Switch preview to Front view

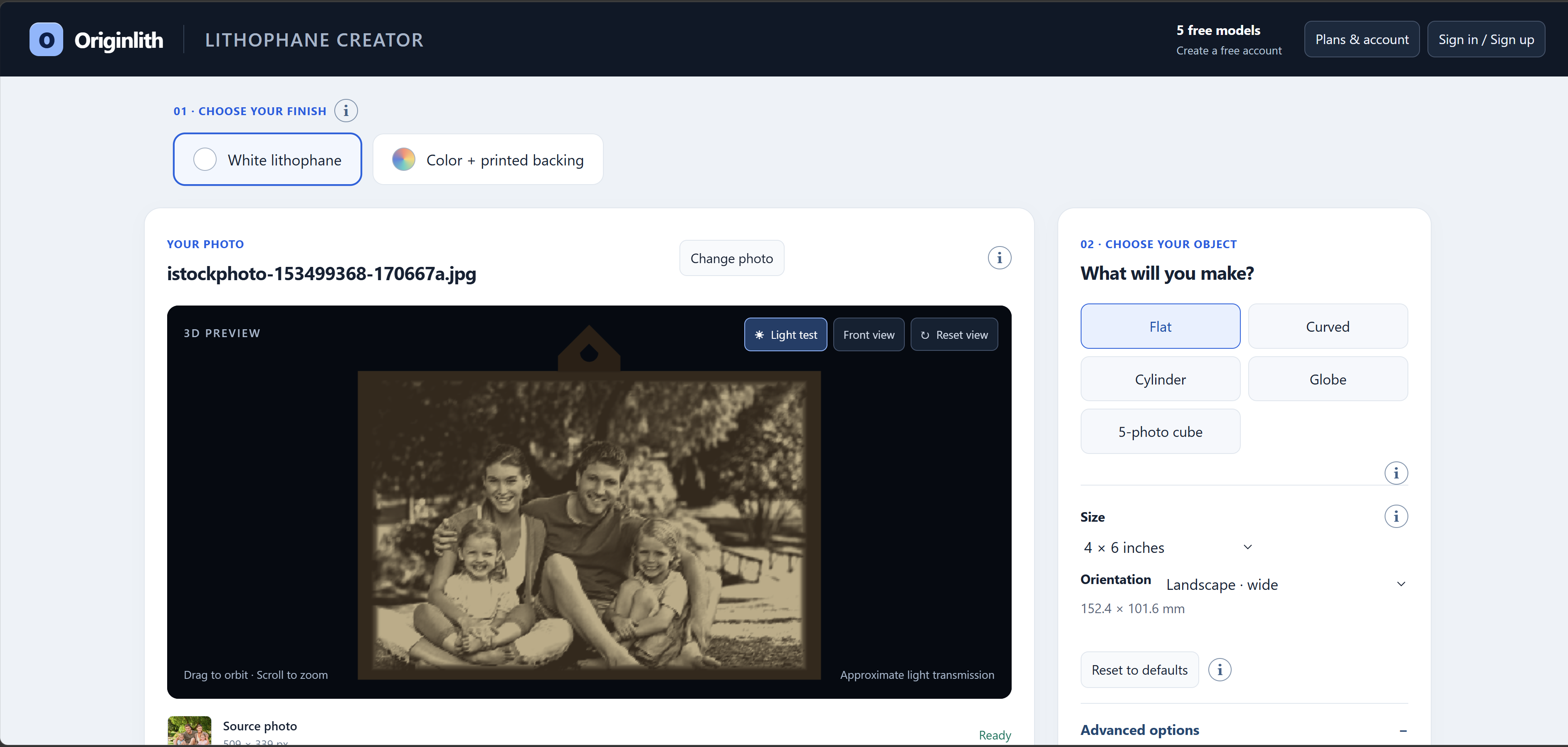tap(869, 335)
